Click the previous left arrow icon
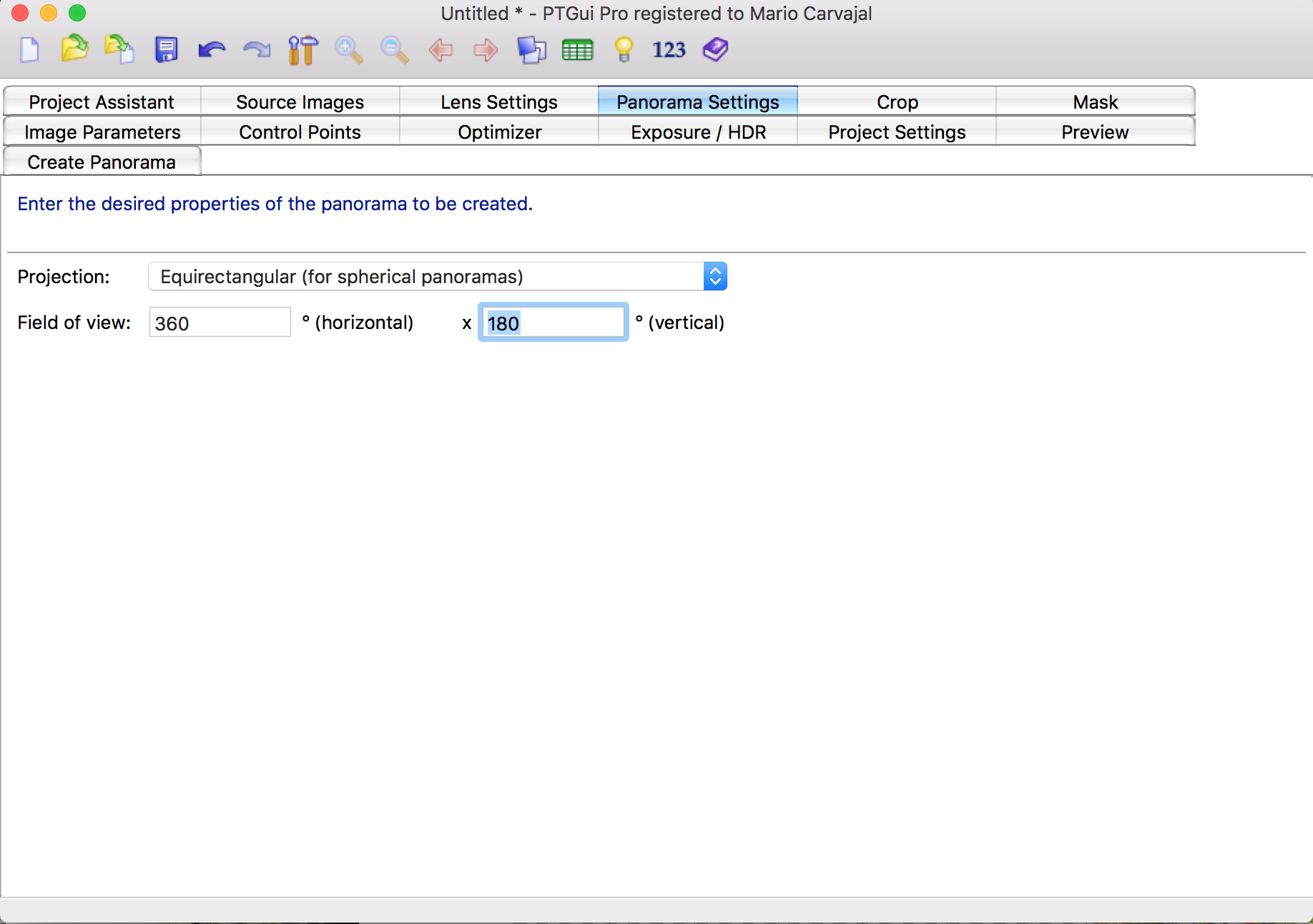Image resolution: width=1313 pixels, height=924 pixels. coord(441,50)
